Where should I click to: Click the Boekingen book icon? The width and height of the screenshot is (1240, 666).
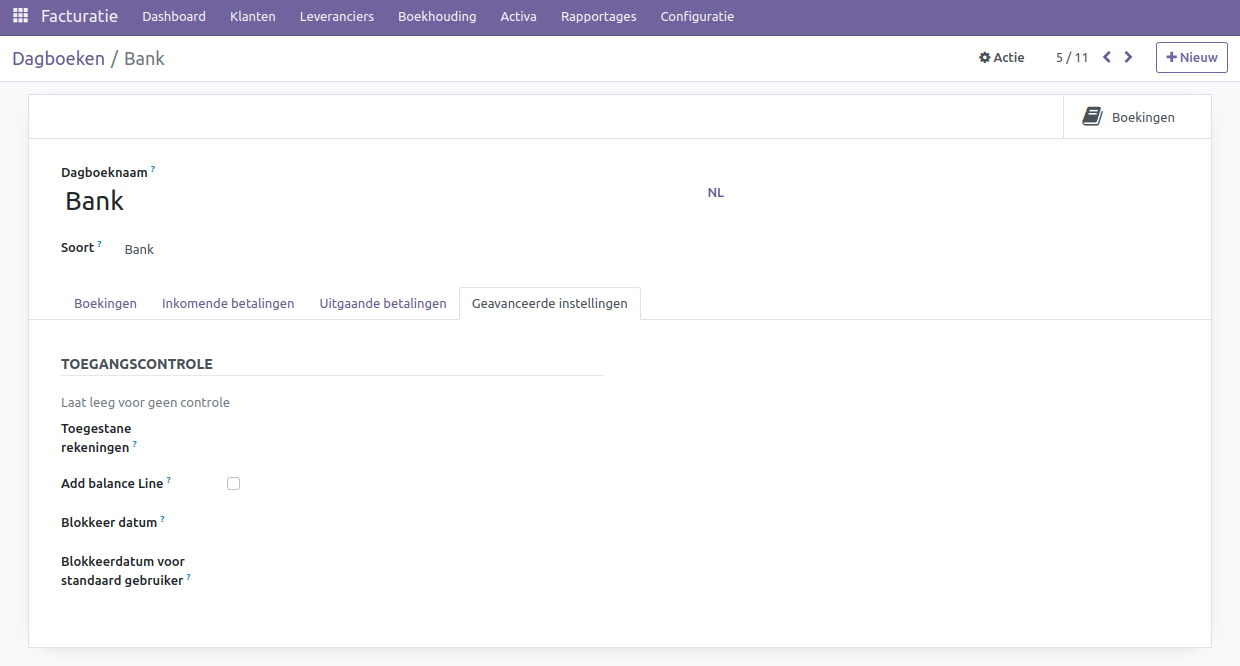click(x=1092, y=117)
